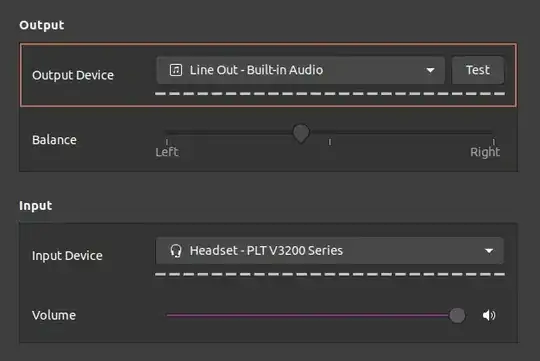The width and height of the screenshot is (540, 361).
Task: Click the input level meter dashes
Action: click(330, 275)
